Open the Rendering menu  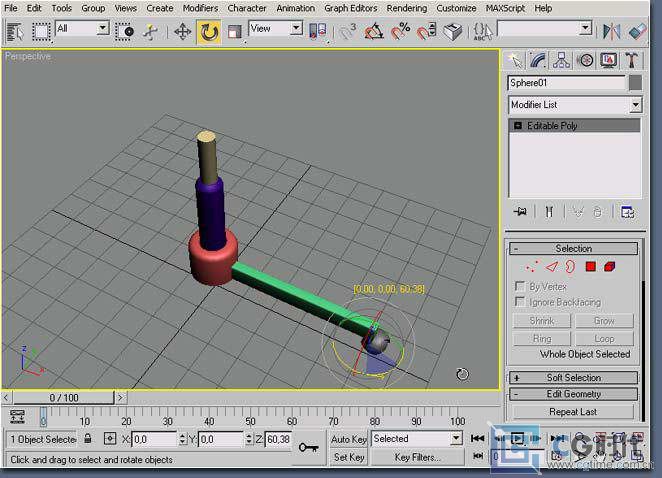[x=407, y=8]
